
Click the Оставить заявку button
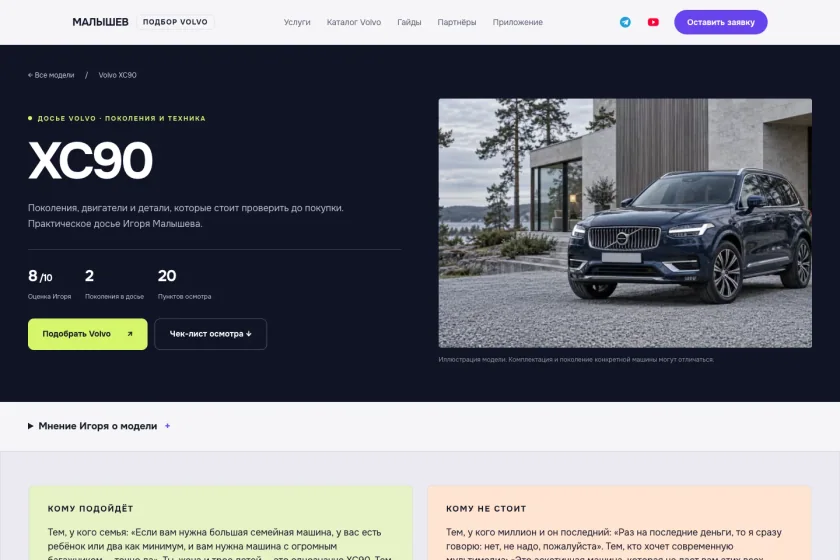click(721, 22)
